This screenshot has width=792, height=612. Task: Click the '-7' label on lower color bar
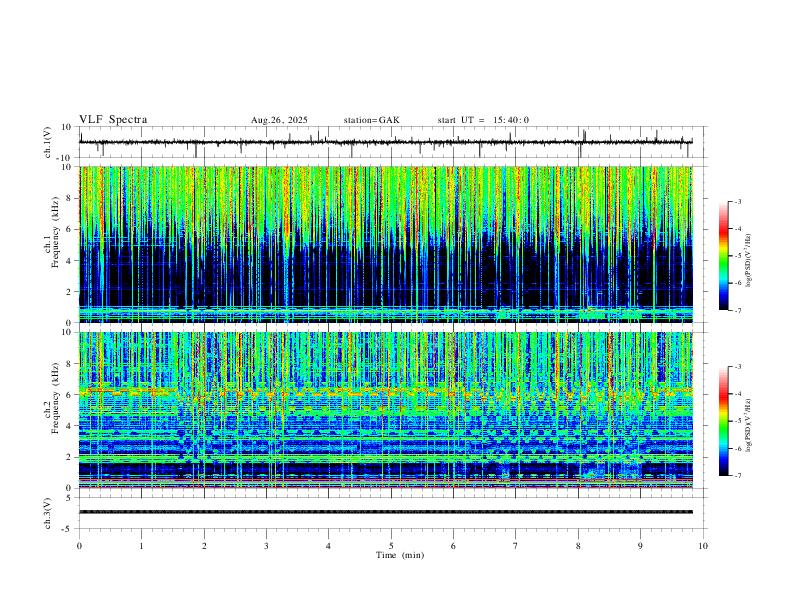(x=737, y=475)
